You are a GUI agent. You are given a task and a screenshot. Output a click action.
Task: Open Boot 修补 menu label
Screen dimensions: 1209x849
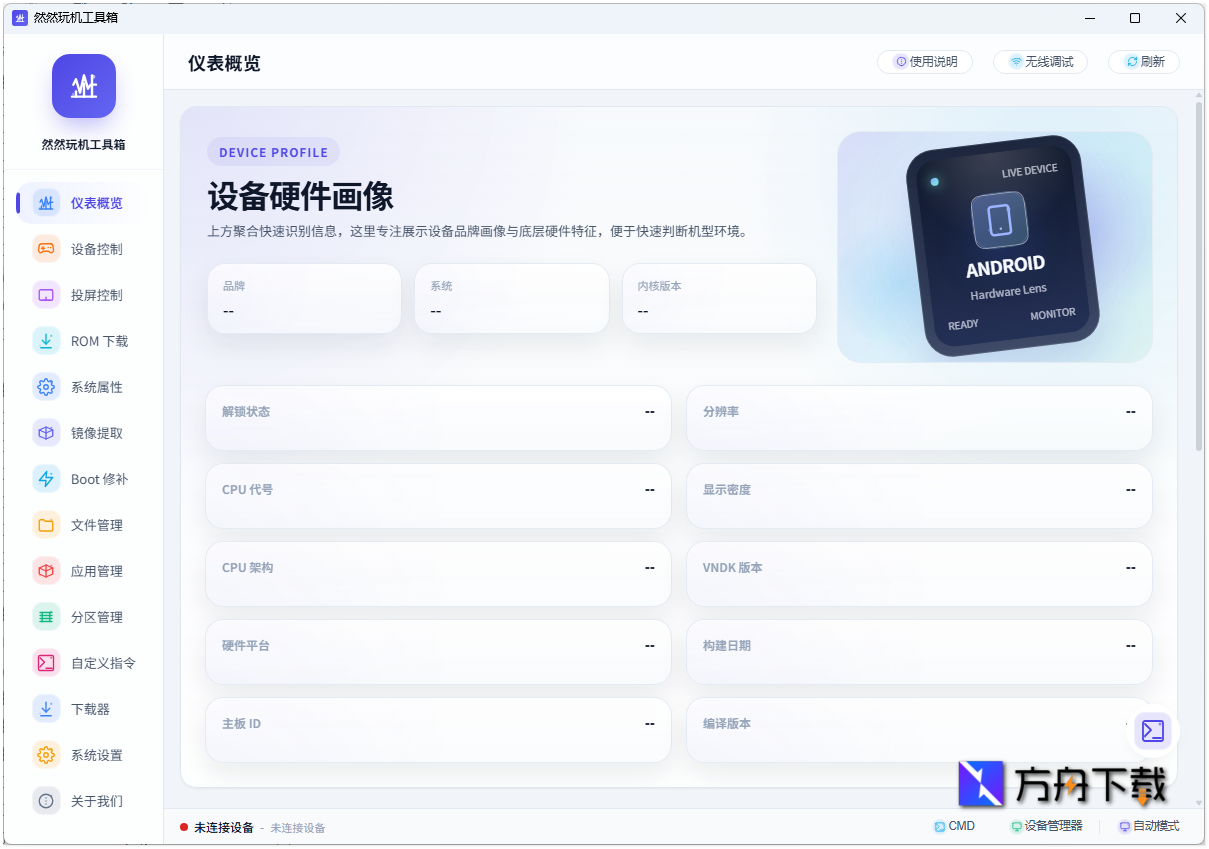point(100,479)
